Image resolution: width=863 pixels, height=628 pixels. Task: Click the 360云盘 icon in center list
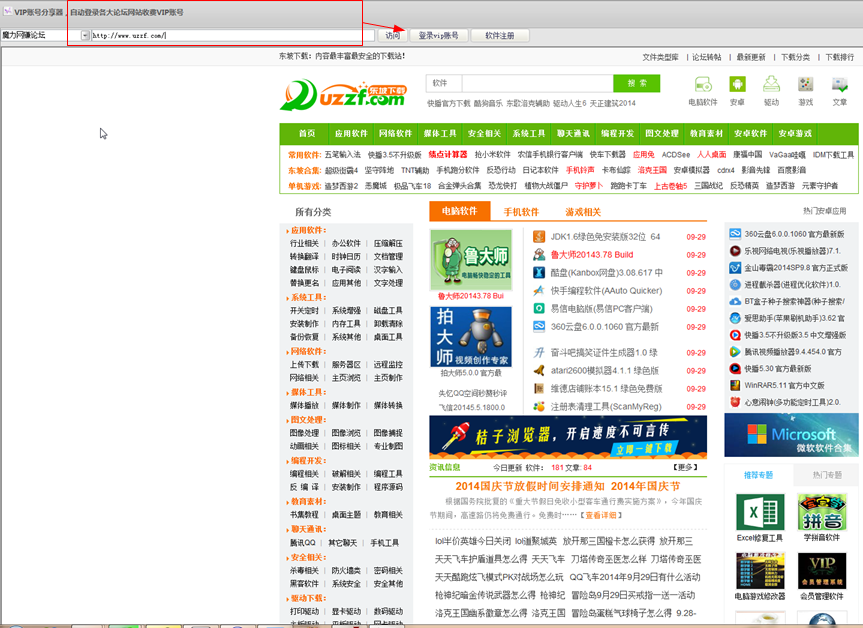[x=539, y=326]
